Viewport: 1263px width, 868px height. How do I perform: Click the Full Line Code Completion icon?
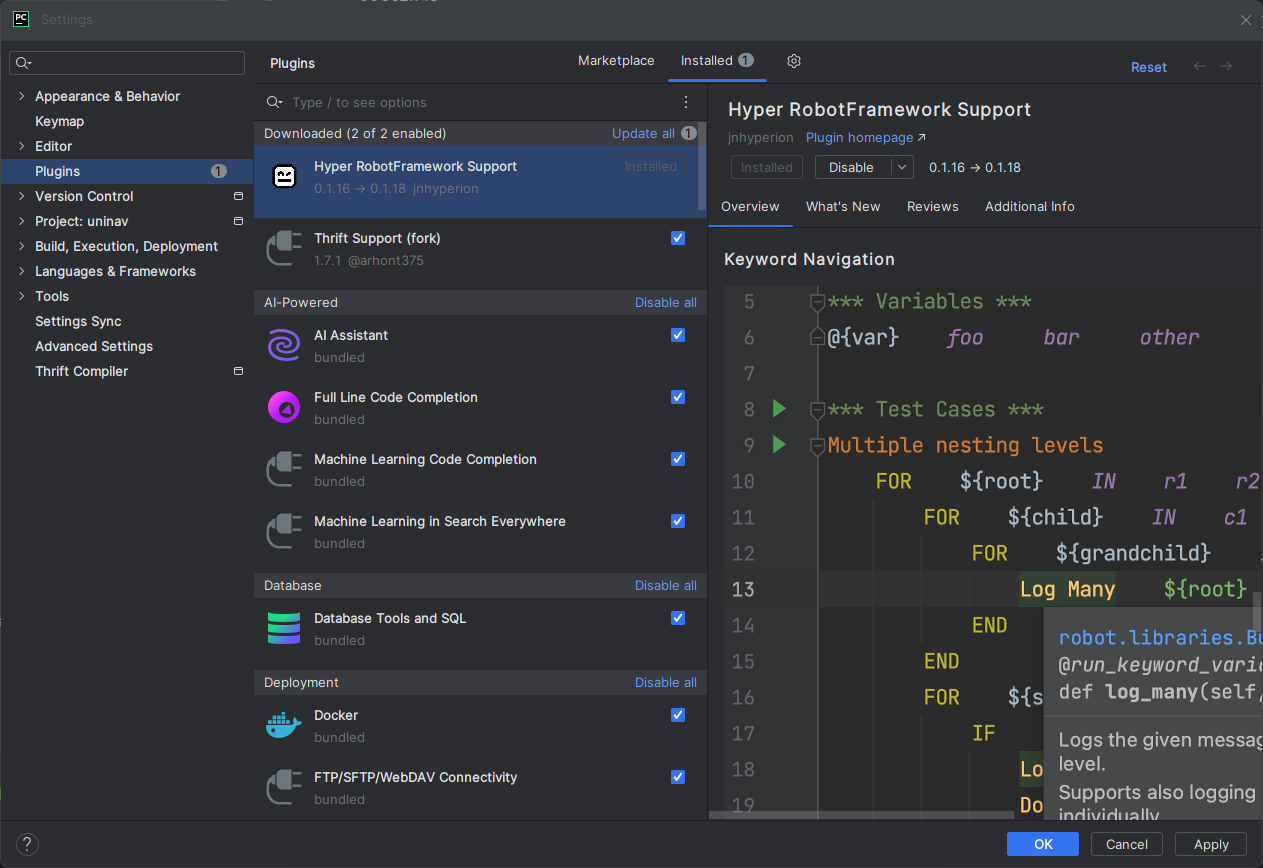click(x=284, y=408)
